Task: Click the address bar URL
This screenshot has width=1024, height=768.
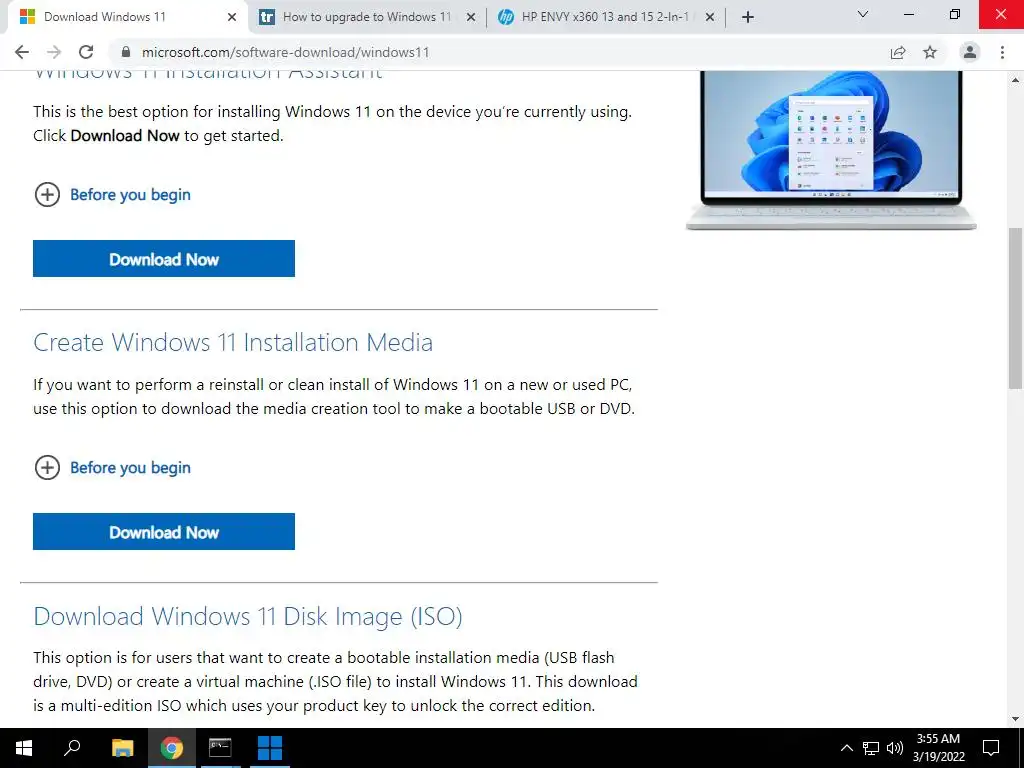Action: tap(285, 52)
